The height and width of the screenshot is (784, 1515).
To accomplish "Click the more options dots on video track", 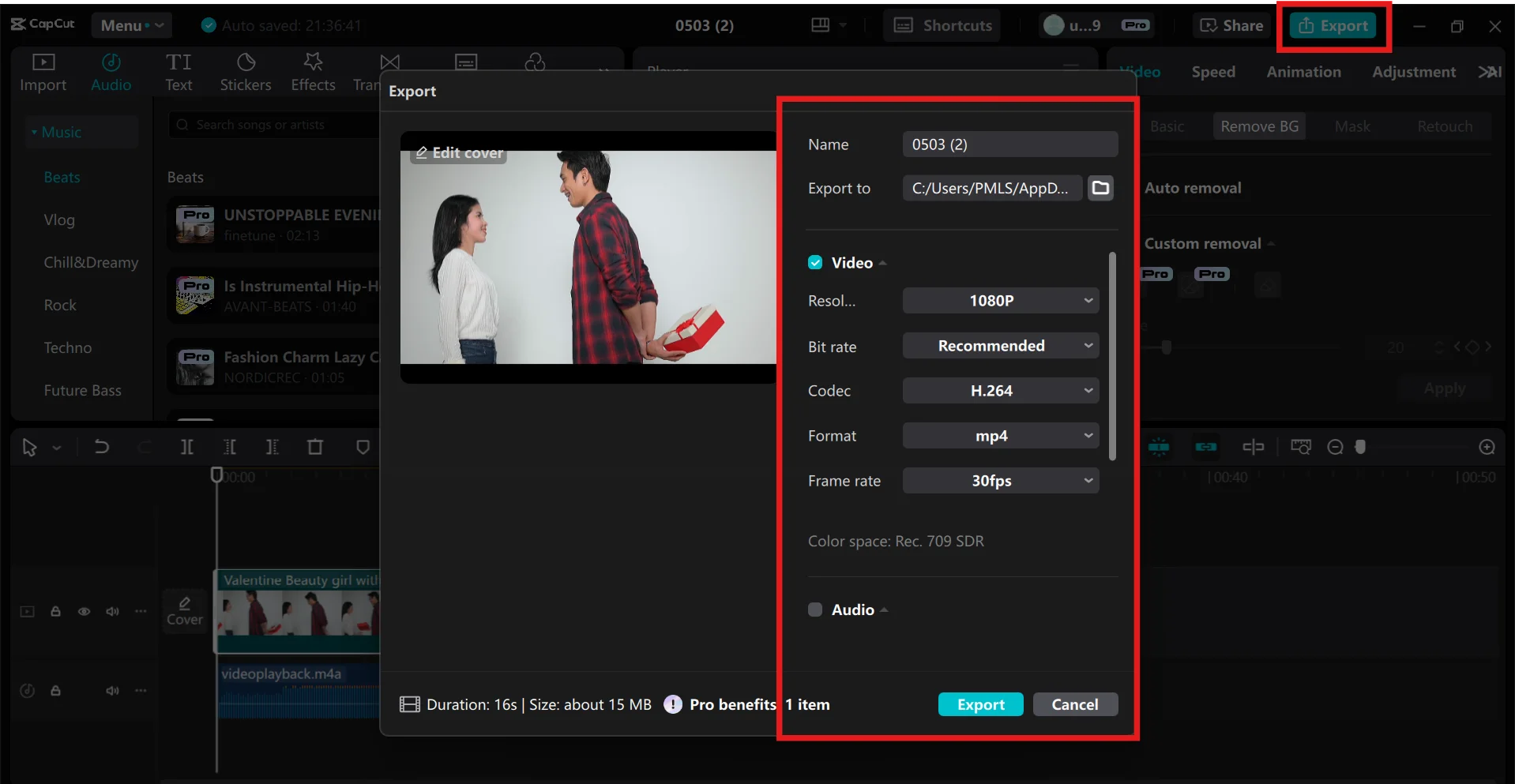I will tap(141, 611).
